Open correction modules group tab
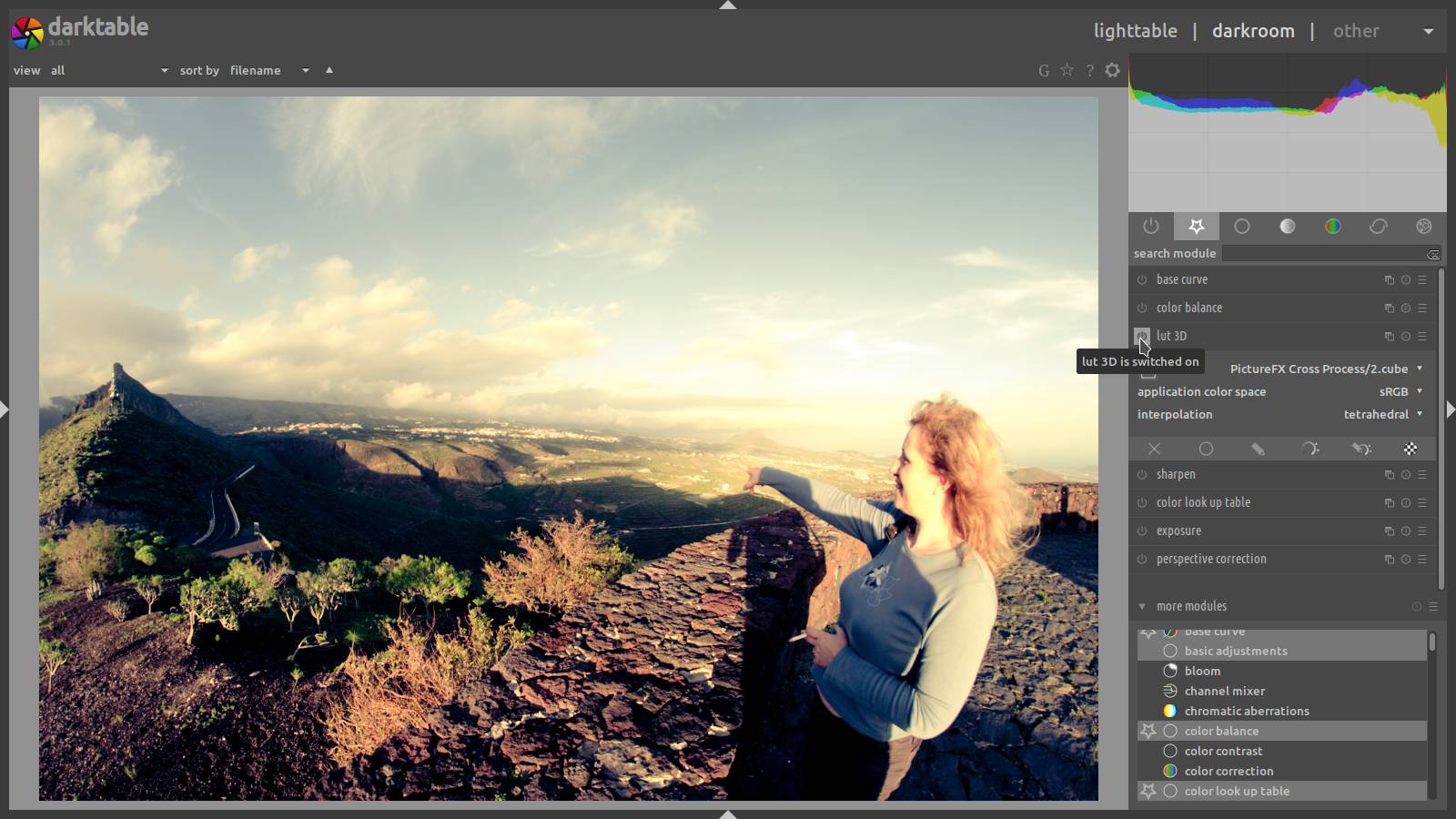 click(x=1379, y=226)
